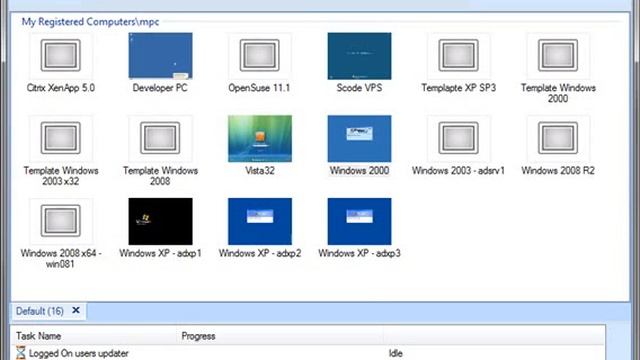Close the Default (16) tab

[x=76, y=310]
